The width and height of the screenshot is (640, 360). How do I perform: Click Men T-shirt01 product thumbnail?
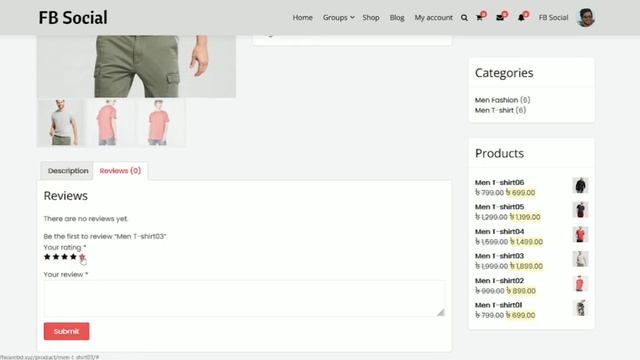(580, 308)
